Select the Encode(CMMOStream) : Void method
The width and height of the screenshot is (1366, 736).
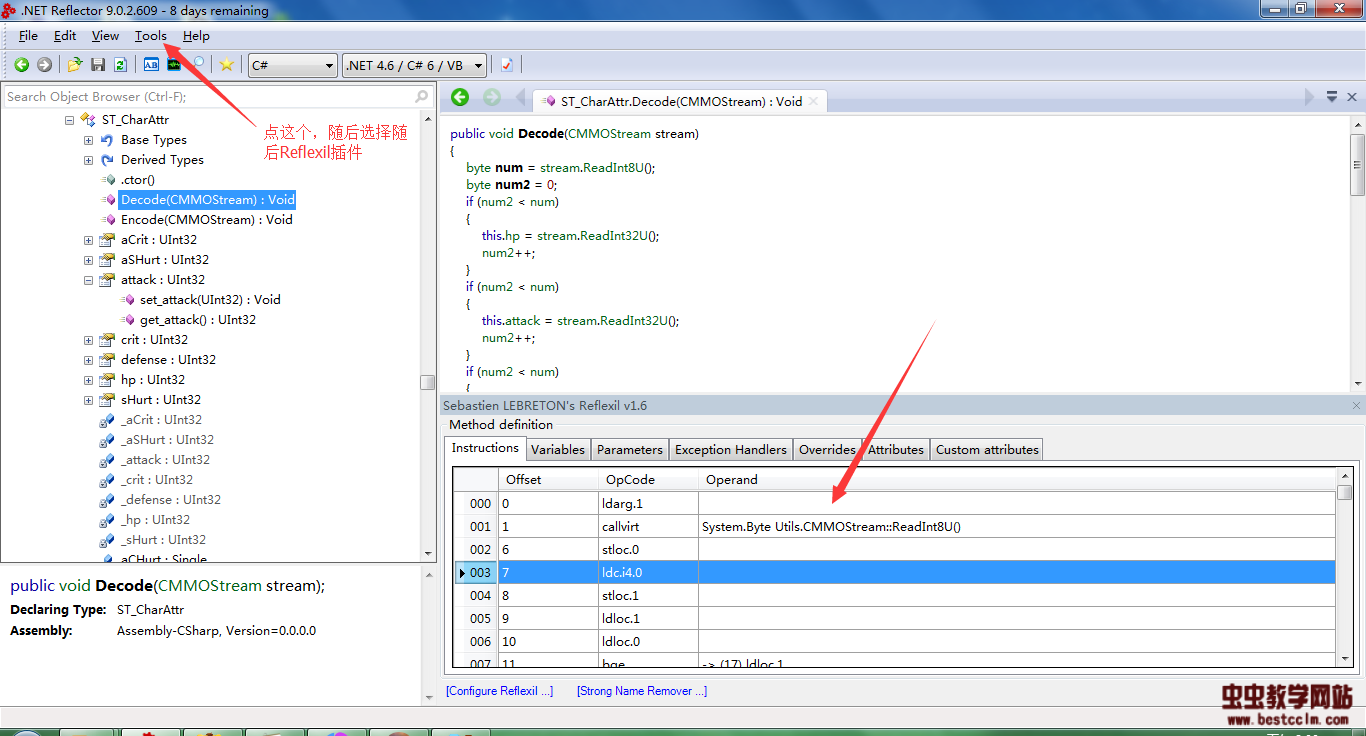(206, 220)
